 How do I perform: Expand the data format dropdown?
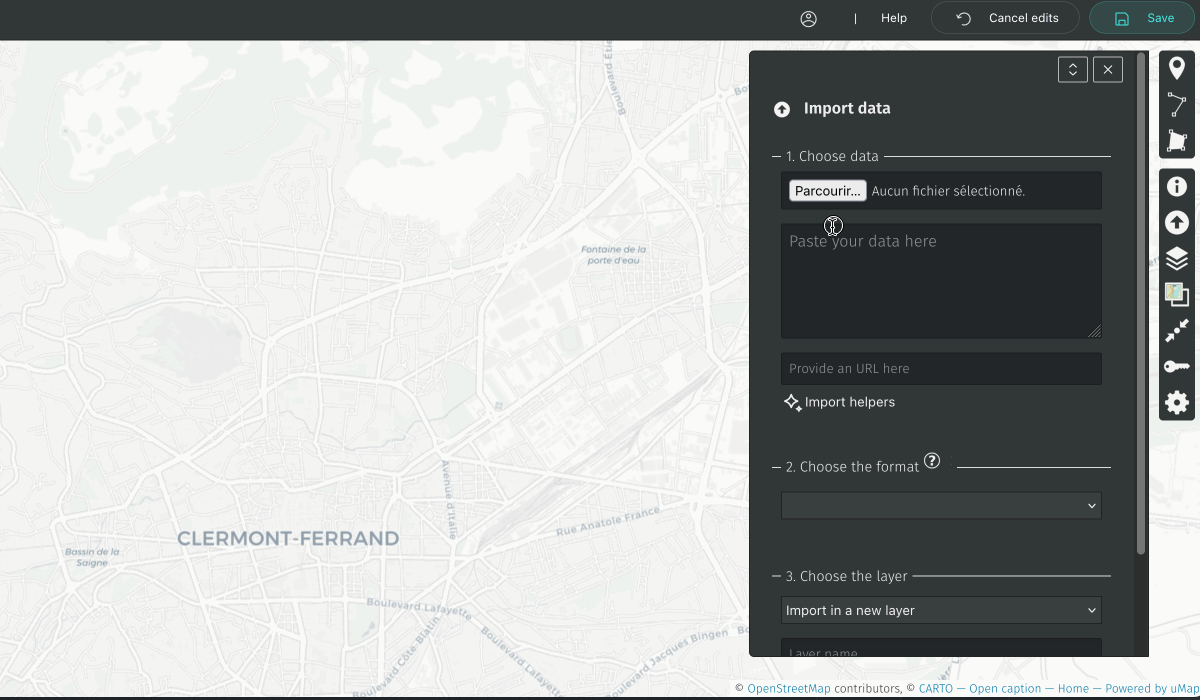pyautogui.click(x=941, y=506)
